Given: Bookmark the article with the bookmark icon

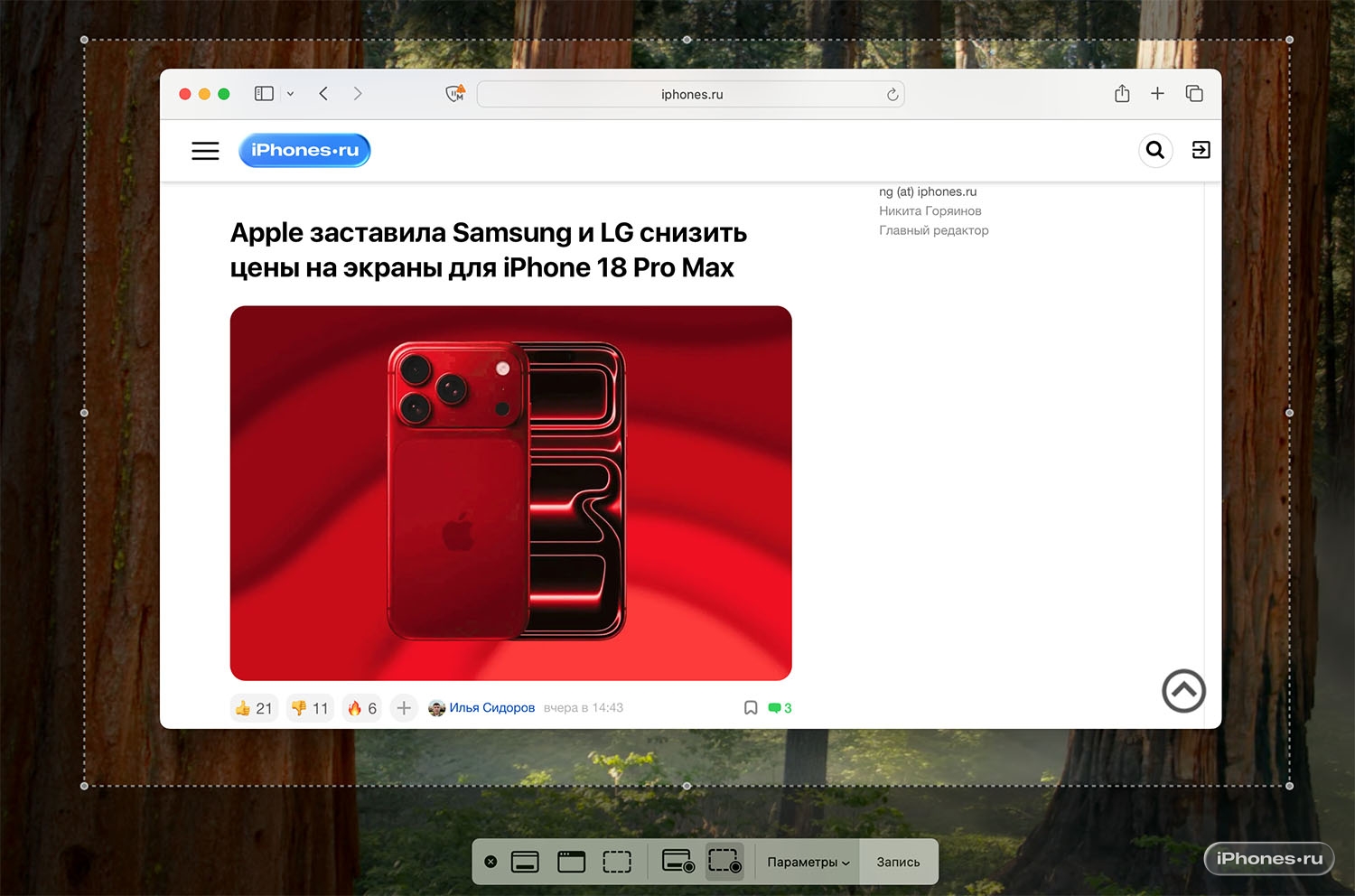Looking at the screenshot, I should 751,708.
